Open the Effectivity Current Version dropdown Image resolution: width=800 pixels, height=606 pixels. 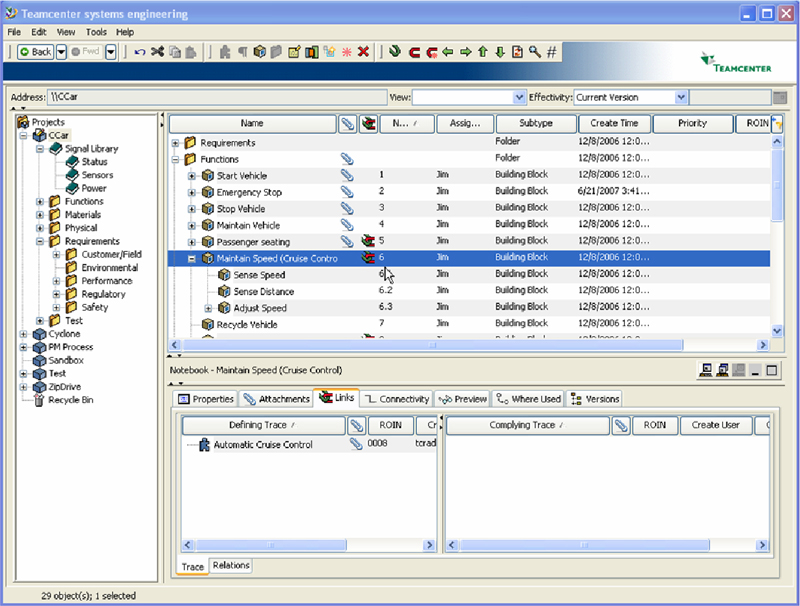click(681, 97)
